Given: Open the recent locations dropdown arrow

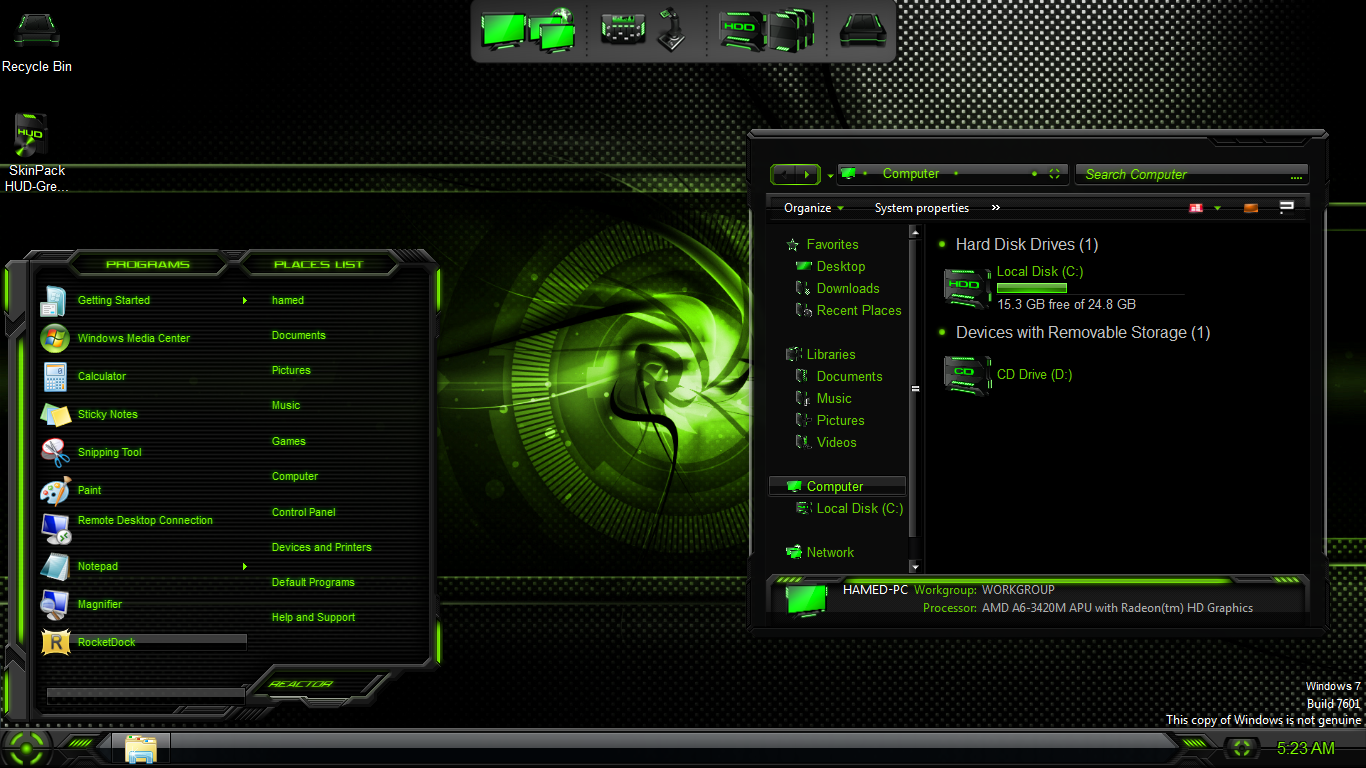Looking at the screenshot, I should [830, 176].
